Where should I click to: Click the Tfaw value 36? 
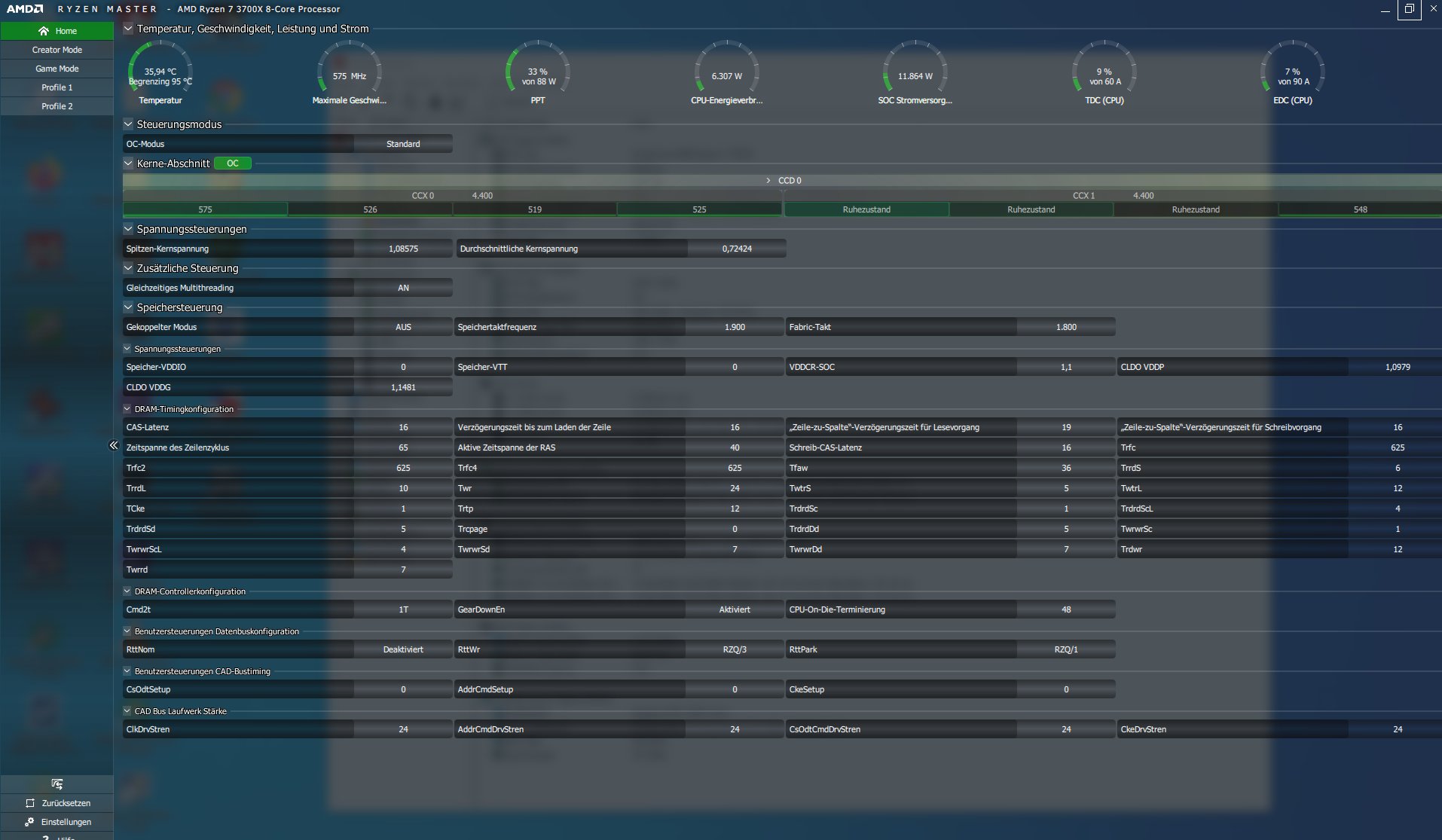(x=1066, y=468)
